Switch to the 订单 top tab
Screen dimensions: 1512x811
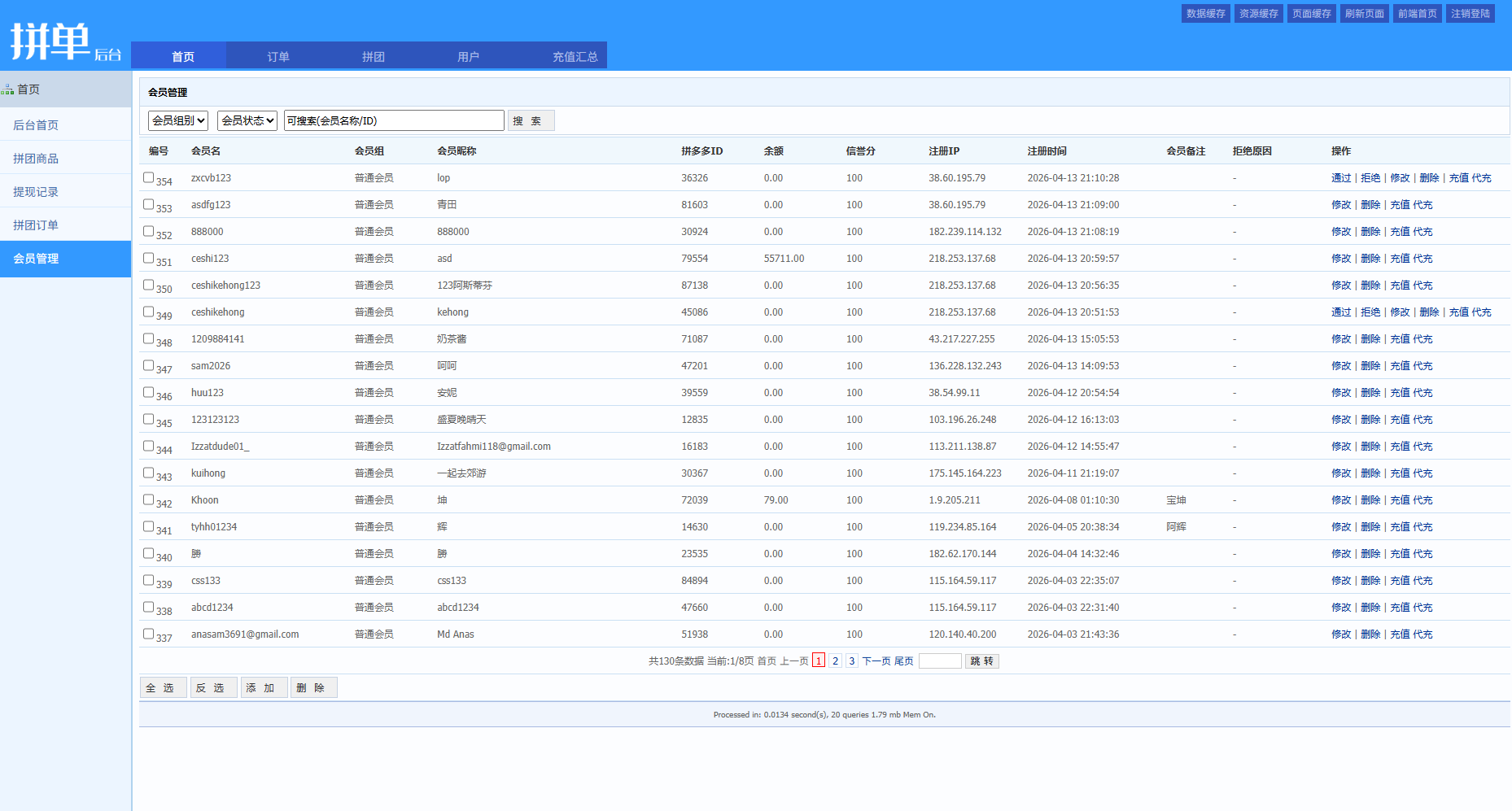coord(278,56)
